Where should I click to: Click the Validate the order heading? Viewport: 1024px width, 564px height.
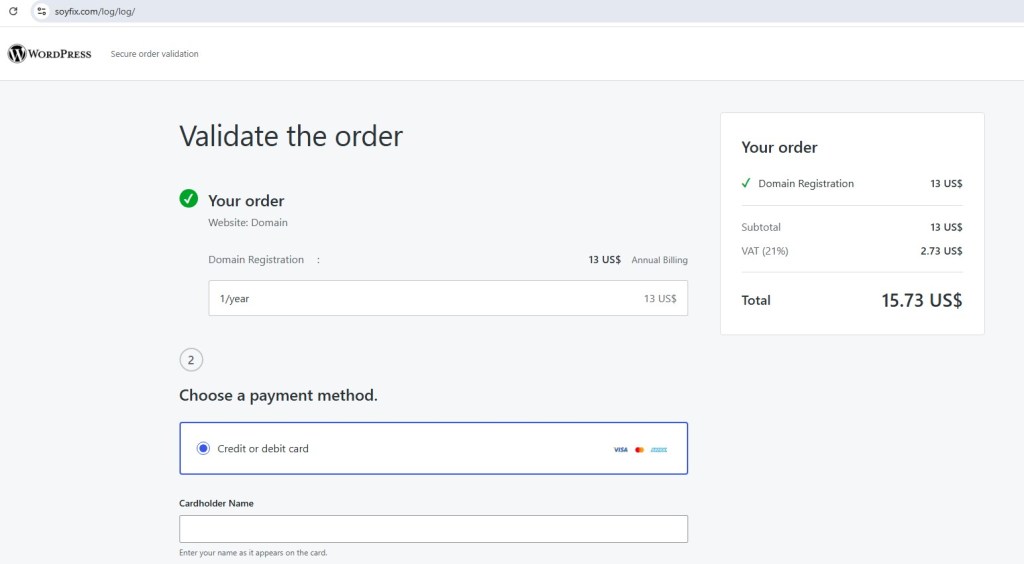point(291,136)
